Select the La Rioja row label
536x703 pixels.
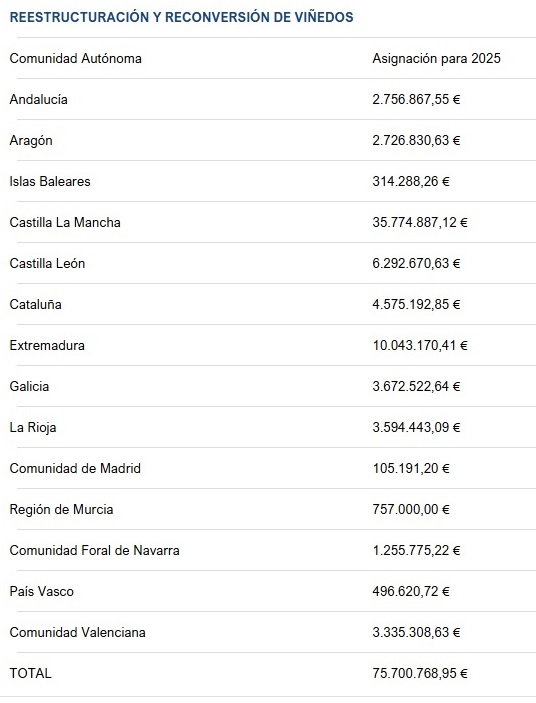33,427
